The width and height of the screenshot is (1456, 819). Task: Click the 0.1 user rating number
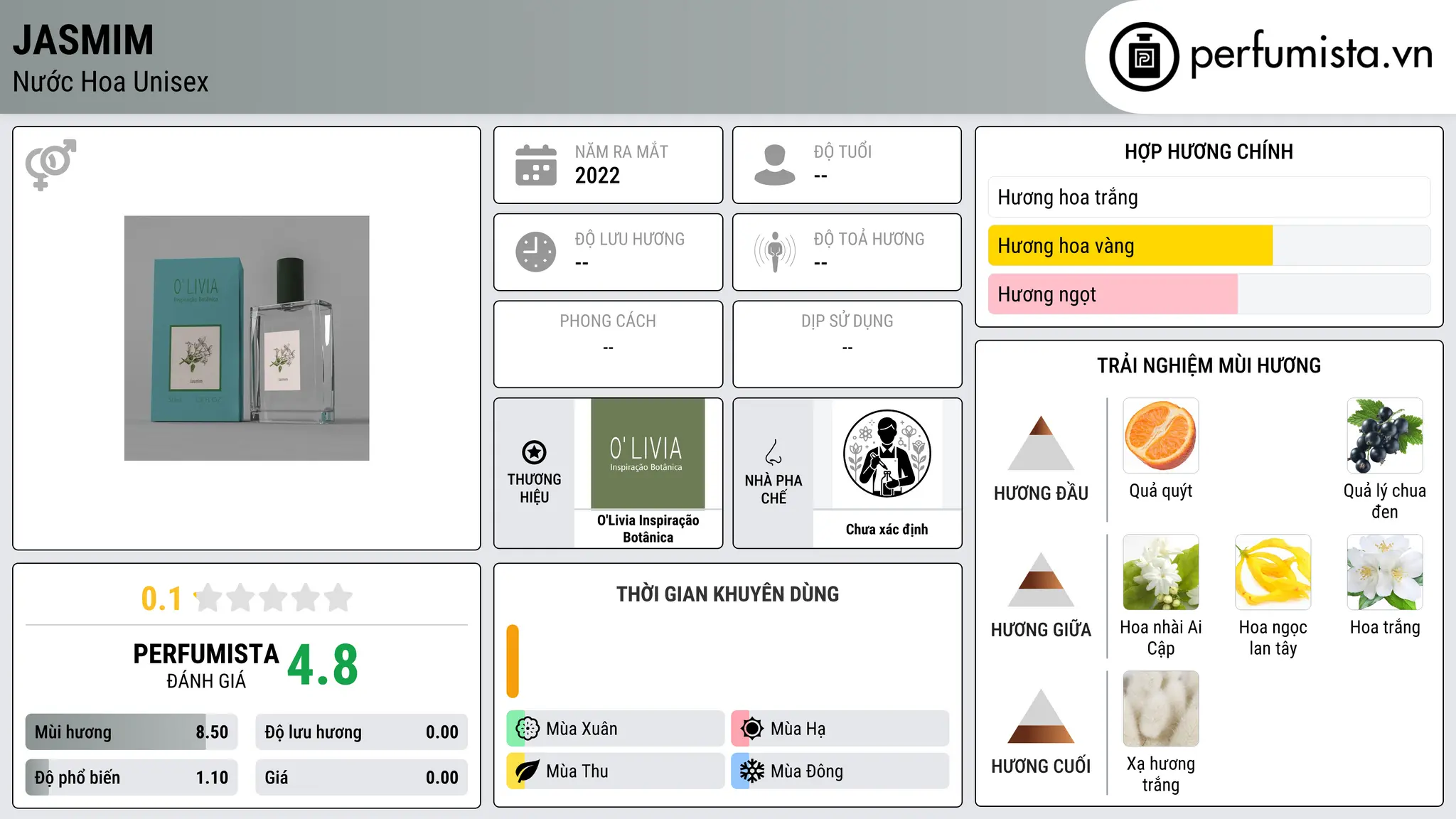tap(161, 599)
